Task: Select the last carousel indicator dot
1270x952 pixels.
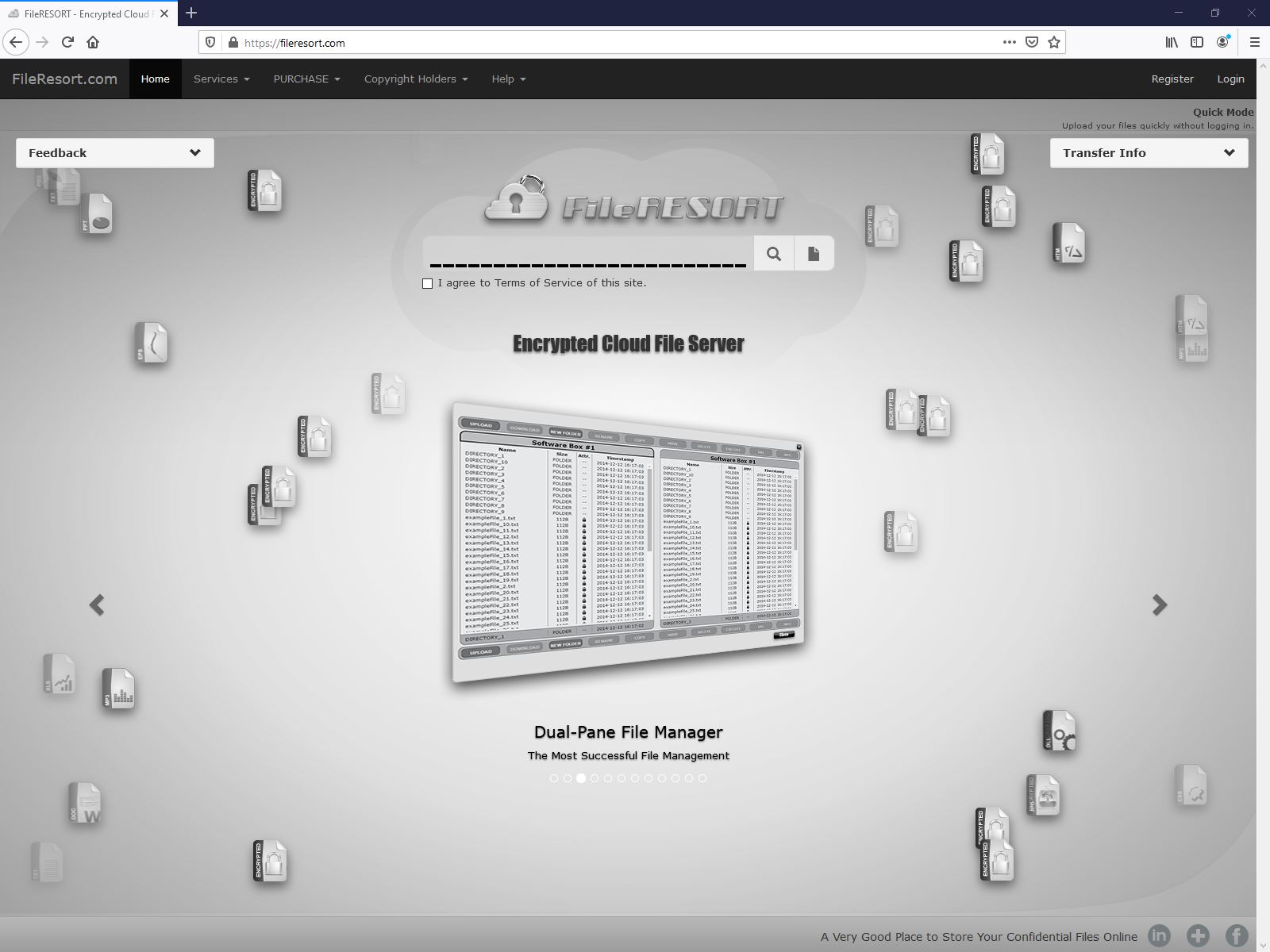Action: pyautogui.click(x=702, y=778)
